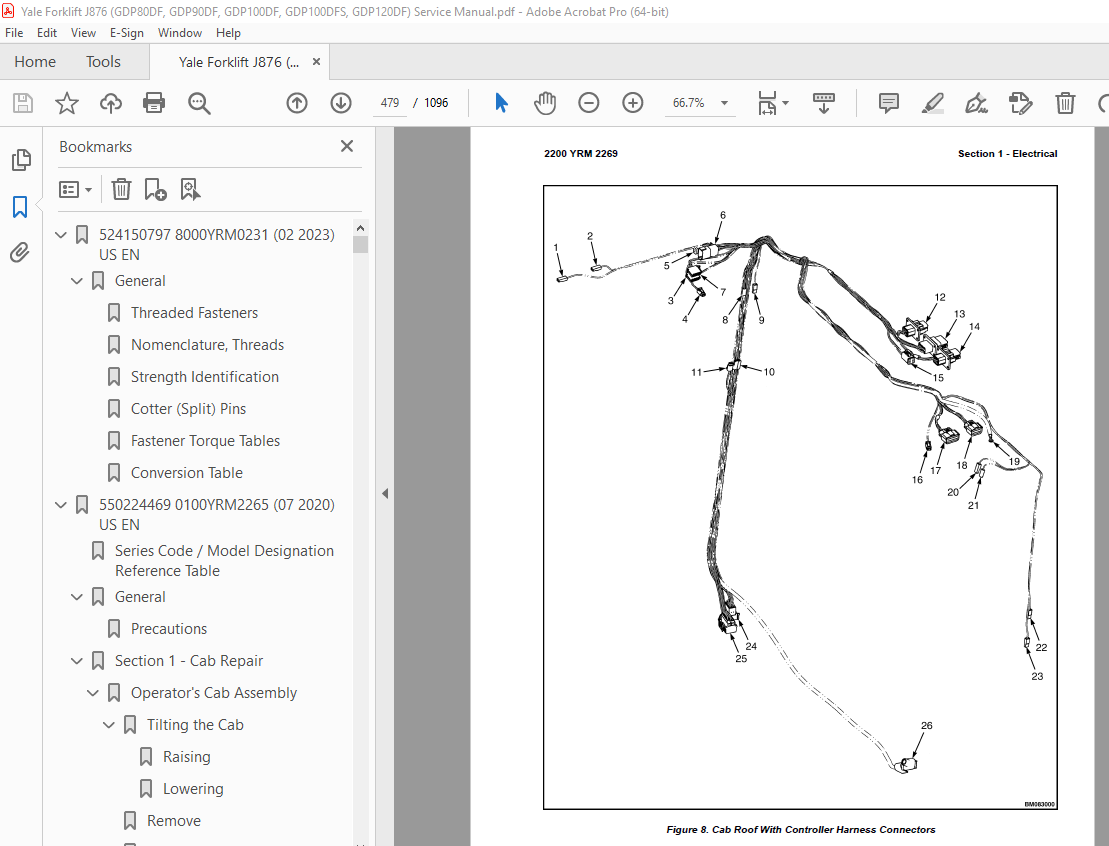The width and height of the screenshot is (1109, 846).
Task: Open the Fastener Torque Tables bookmark
Action: point(205,441)
